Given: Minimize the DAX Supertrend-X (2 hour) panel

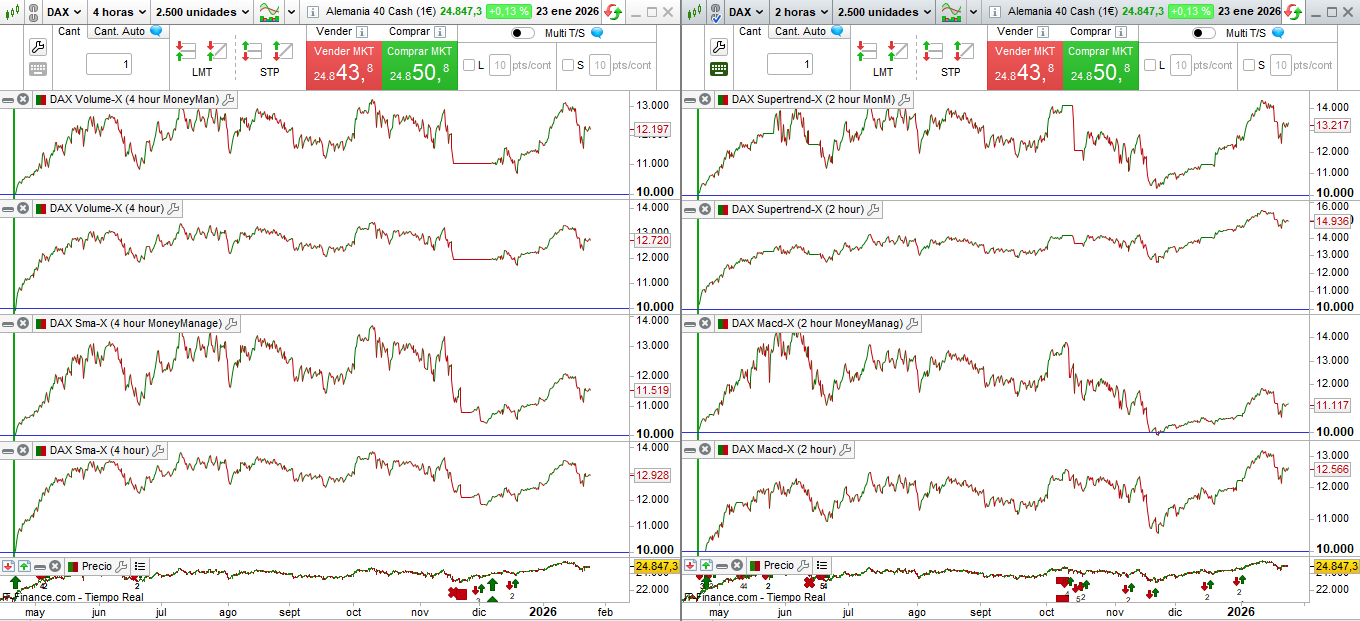Looking at the screenshot, I should [x=689, y=209].
